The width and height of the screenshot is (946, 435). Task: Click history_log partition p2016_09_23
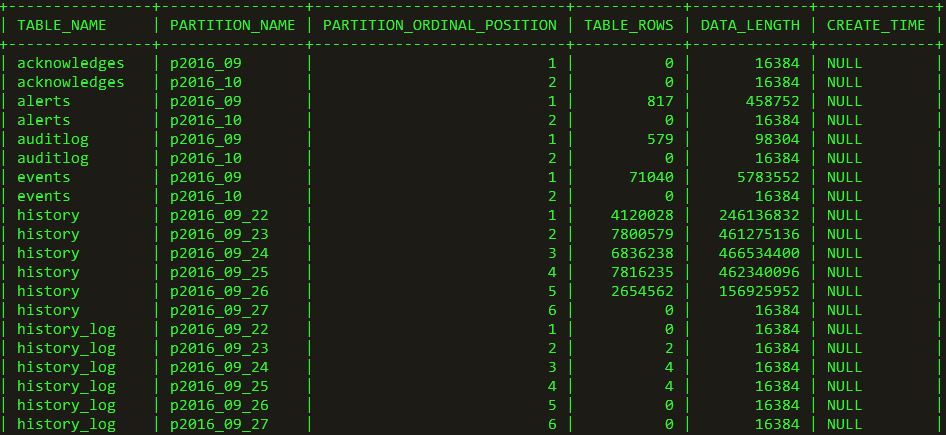pos(220,348)
